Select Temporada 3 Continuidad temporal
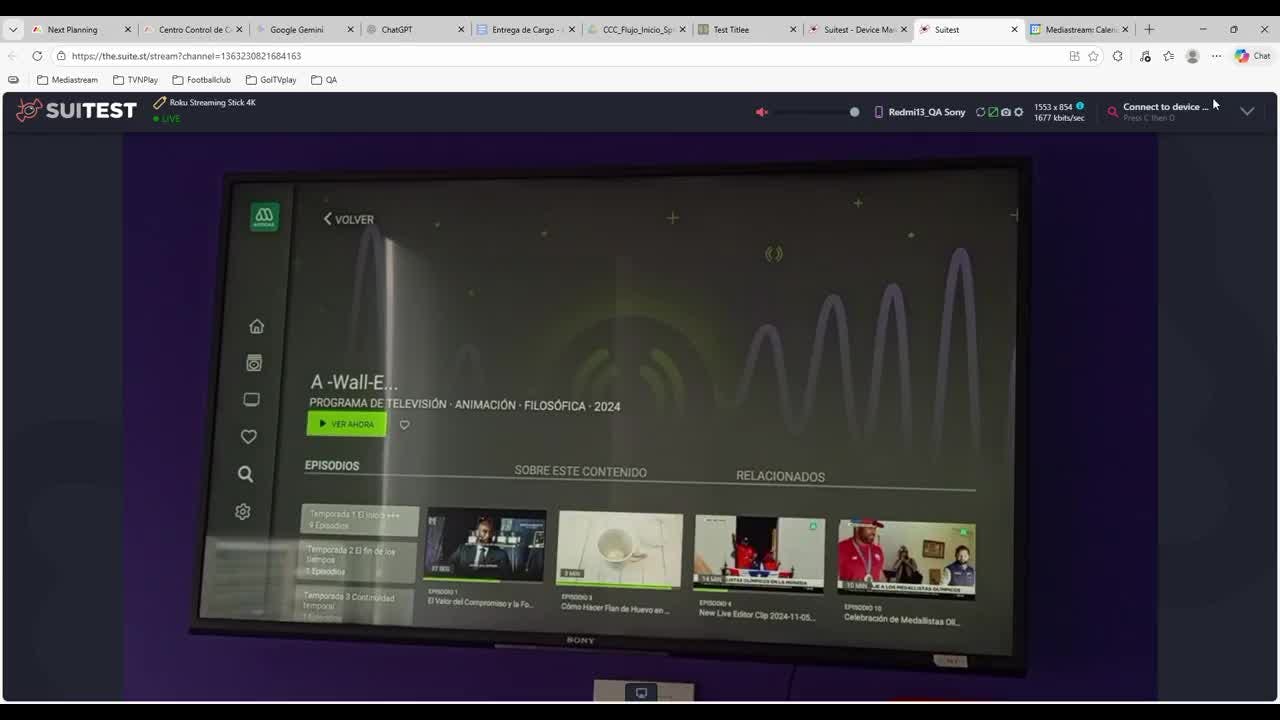This screenshot has height=720, width=1280. [x=355, y=603]
